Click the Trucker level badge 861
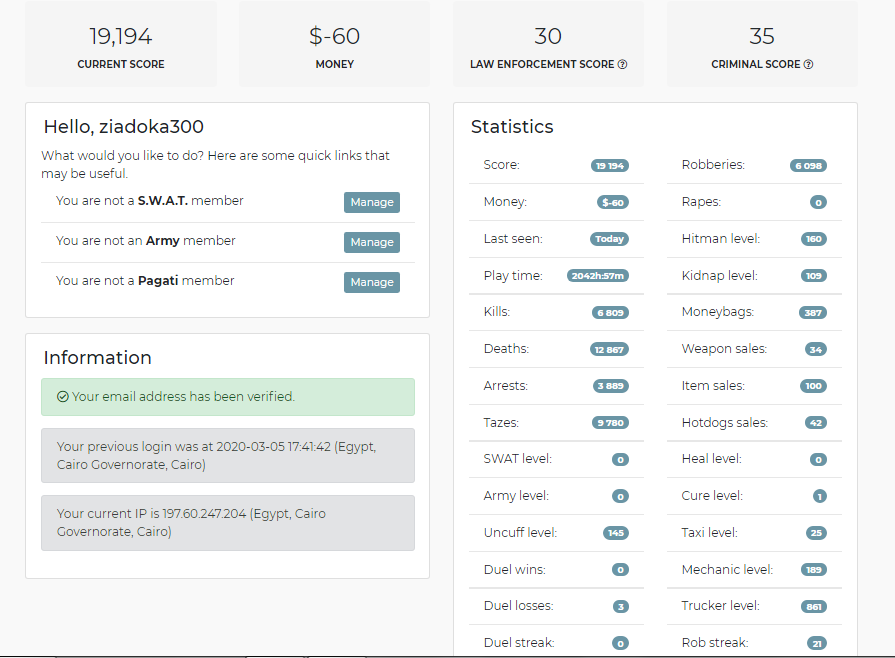This screenshot has width=895, height=658. pos(814,607)
